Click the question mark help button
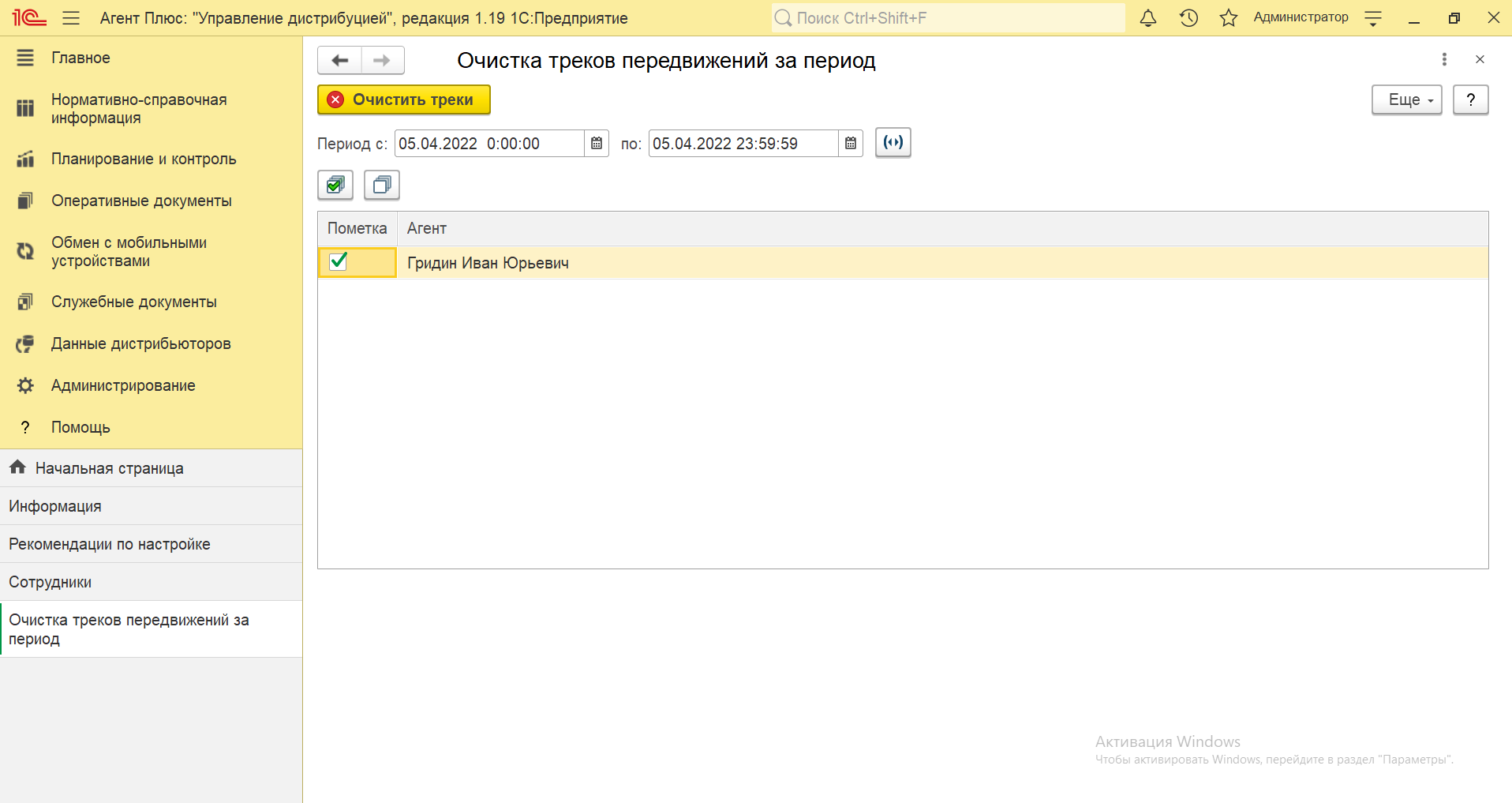 (x=1470, y=100)
